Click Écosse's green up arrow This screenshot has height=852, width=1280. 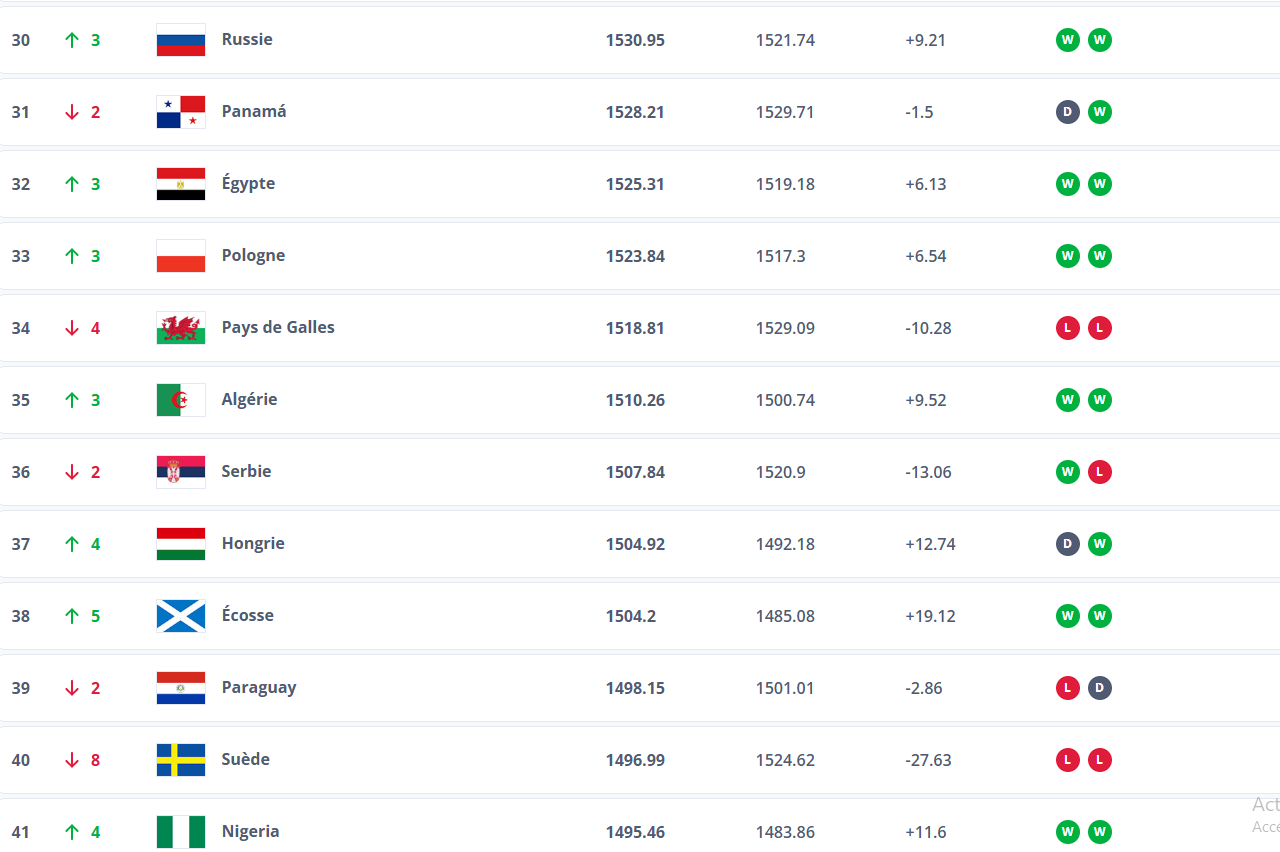point(72,616)
